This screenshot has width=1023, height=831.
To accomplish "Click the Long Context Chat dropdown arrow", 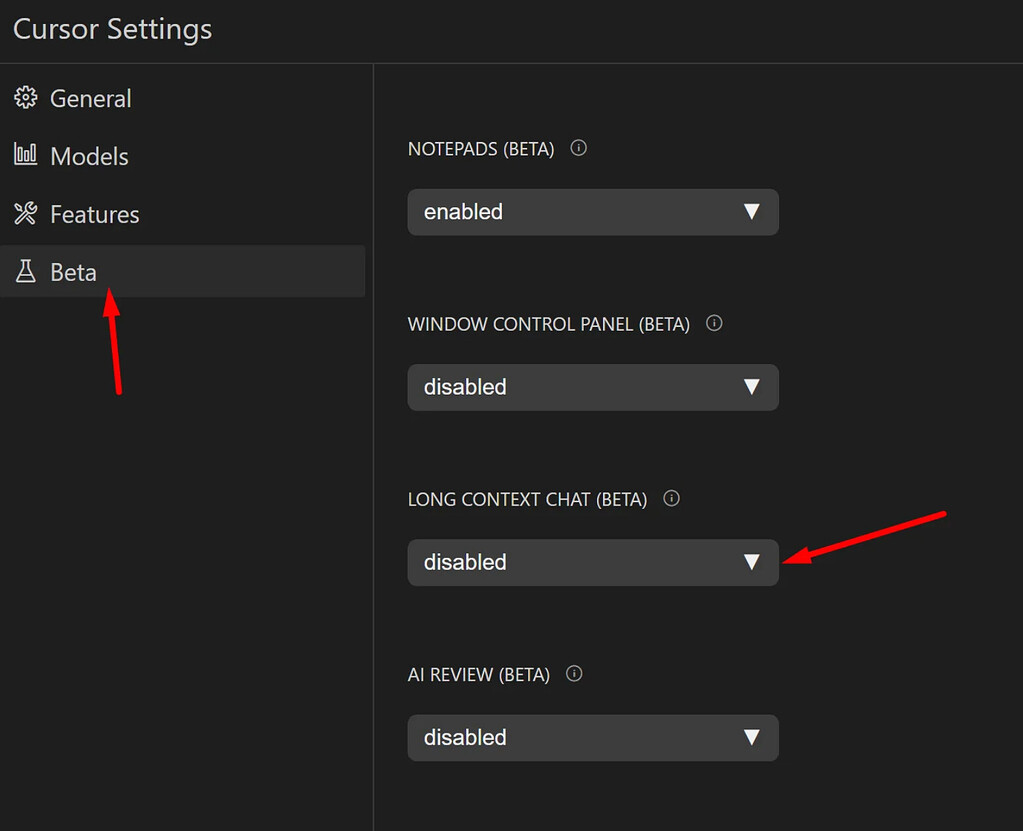I will pyautogui.click(x=753, y=562).
